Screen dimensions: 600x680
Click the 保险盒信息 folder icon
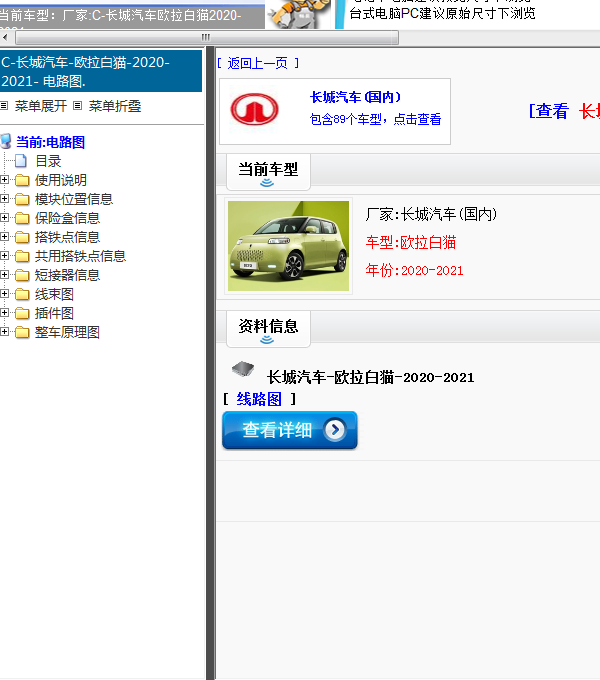[x=22, y=218]
